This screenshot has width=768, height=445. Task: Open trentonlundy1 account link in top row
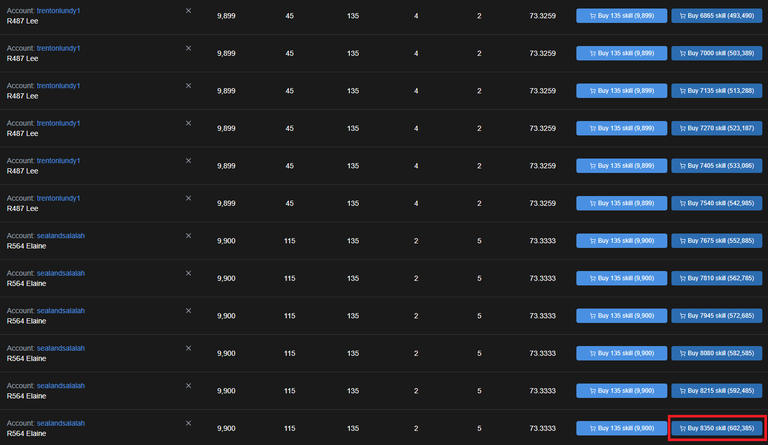tap(58, 11)
